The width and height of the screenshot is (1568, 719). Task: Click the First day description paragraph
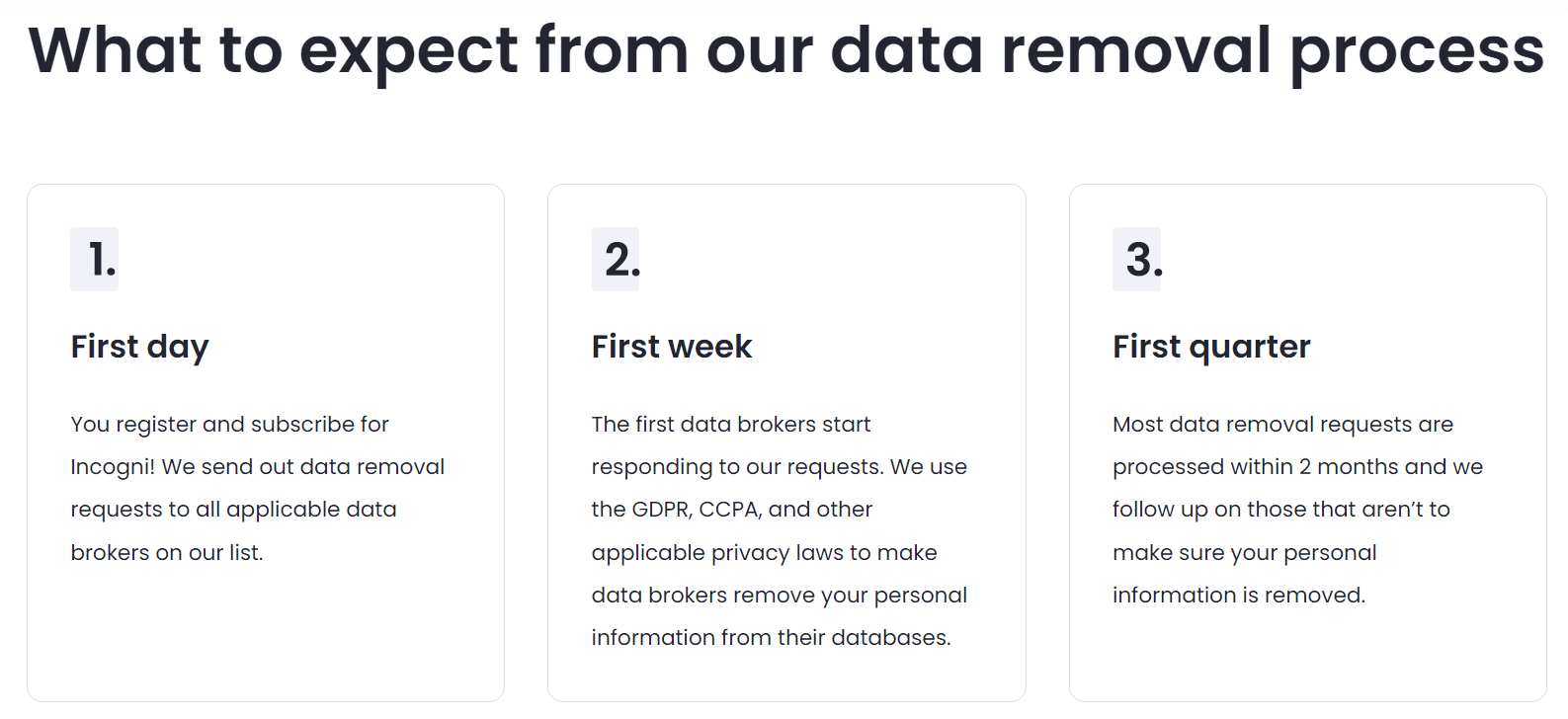pyautogui.click(x=257, y=488)
